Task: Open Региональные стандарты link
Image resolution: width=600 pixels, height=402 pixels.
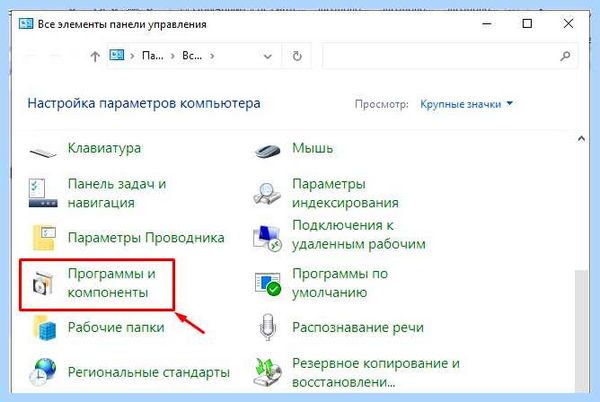Action: point(149,372)
